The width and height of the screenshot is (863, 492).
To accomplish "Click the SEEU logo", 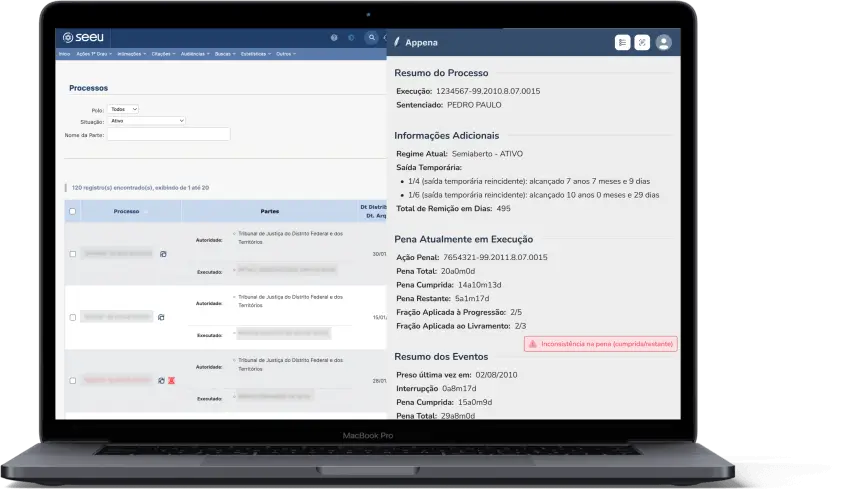I will pyautogui.click(x=82, y=37).
